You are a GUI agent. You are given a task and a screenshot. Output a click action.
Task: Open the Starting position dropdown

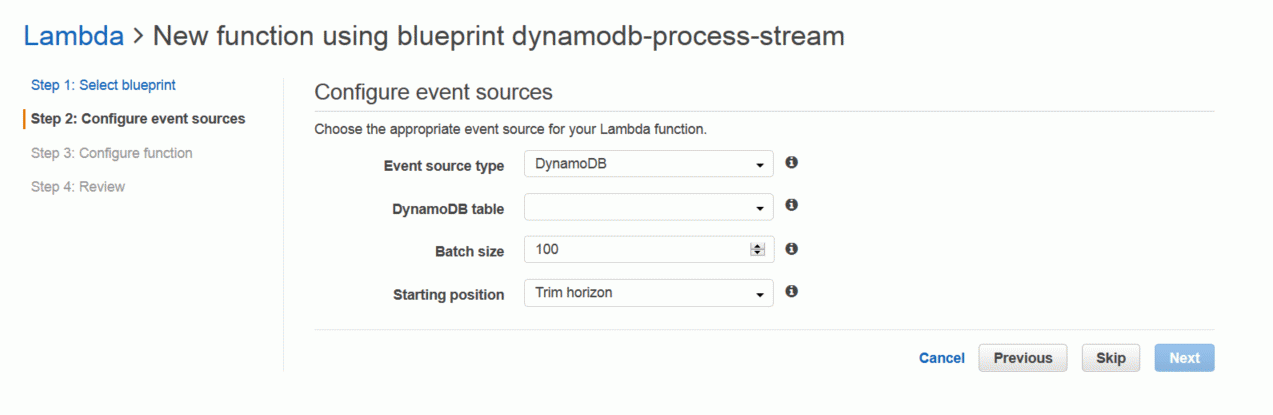[648, 293]
